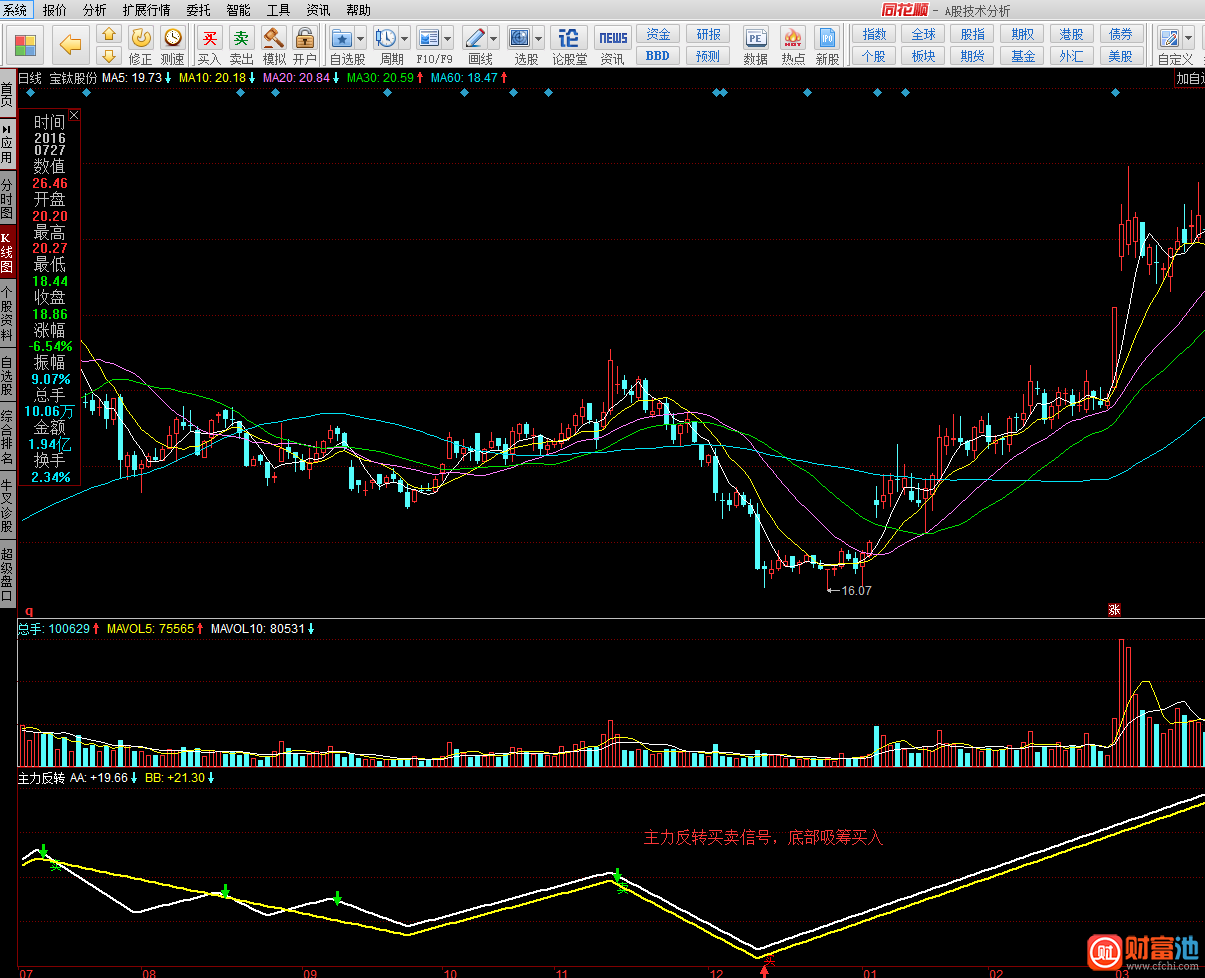
Task: Click the 预测 button
Action: coord(708,56)
